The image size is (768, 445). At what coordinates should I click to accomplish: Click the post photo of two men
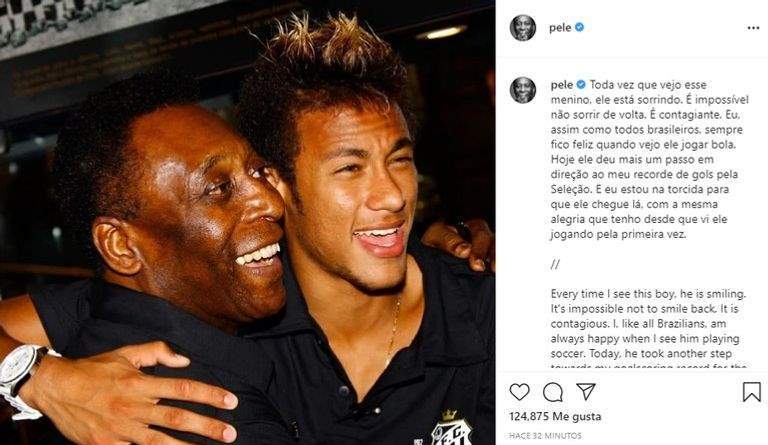247,222
